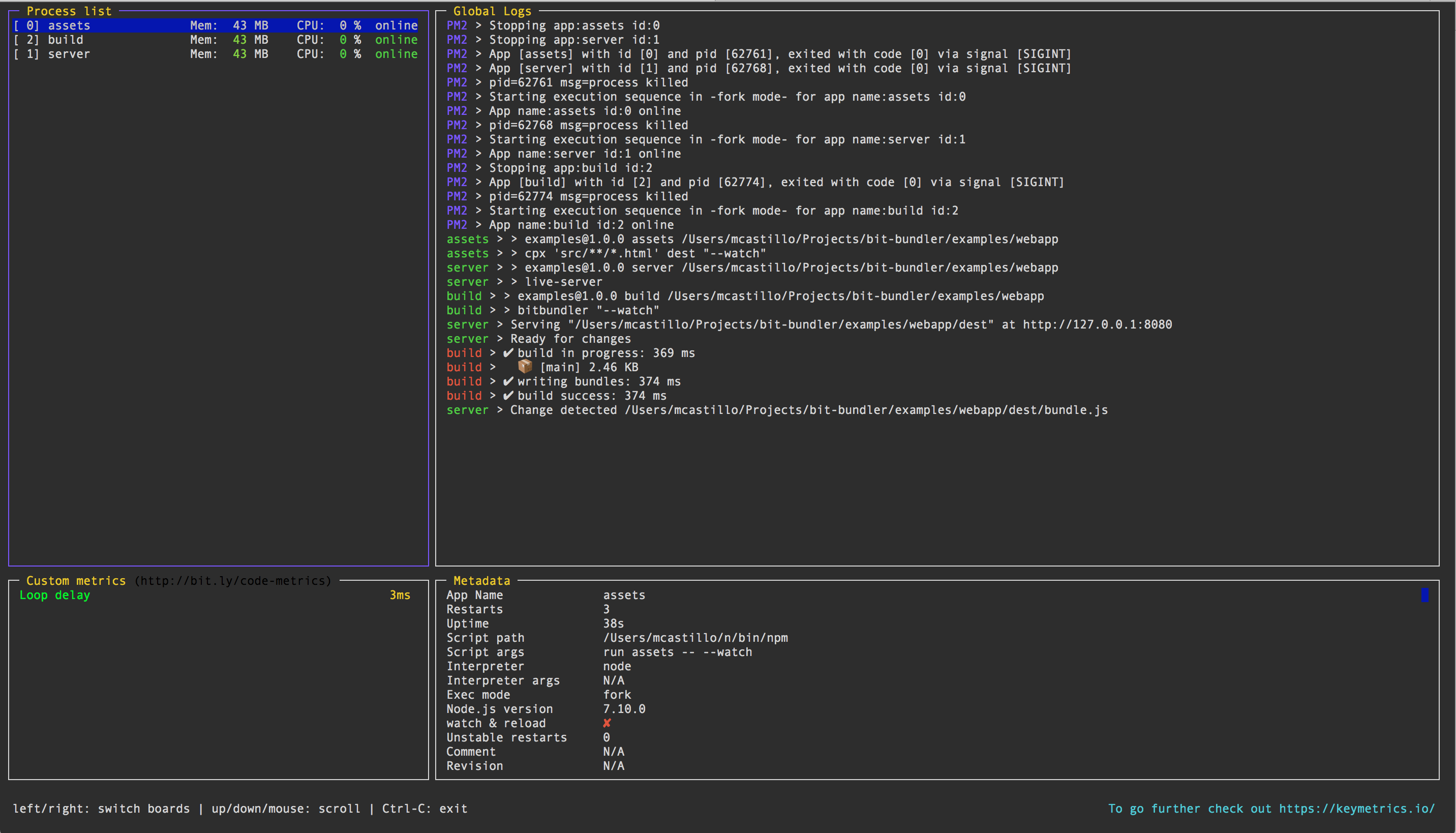The width and height of the screenshot is (1456, 833).
Task: Click the package emoji icon in build log
Action: [525, 366]
